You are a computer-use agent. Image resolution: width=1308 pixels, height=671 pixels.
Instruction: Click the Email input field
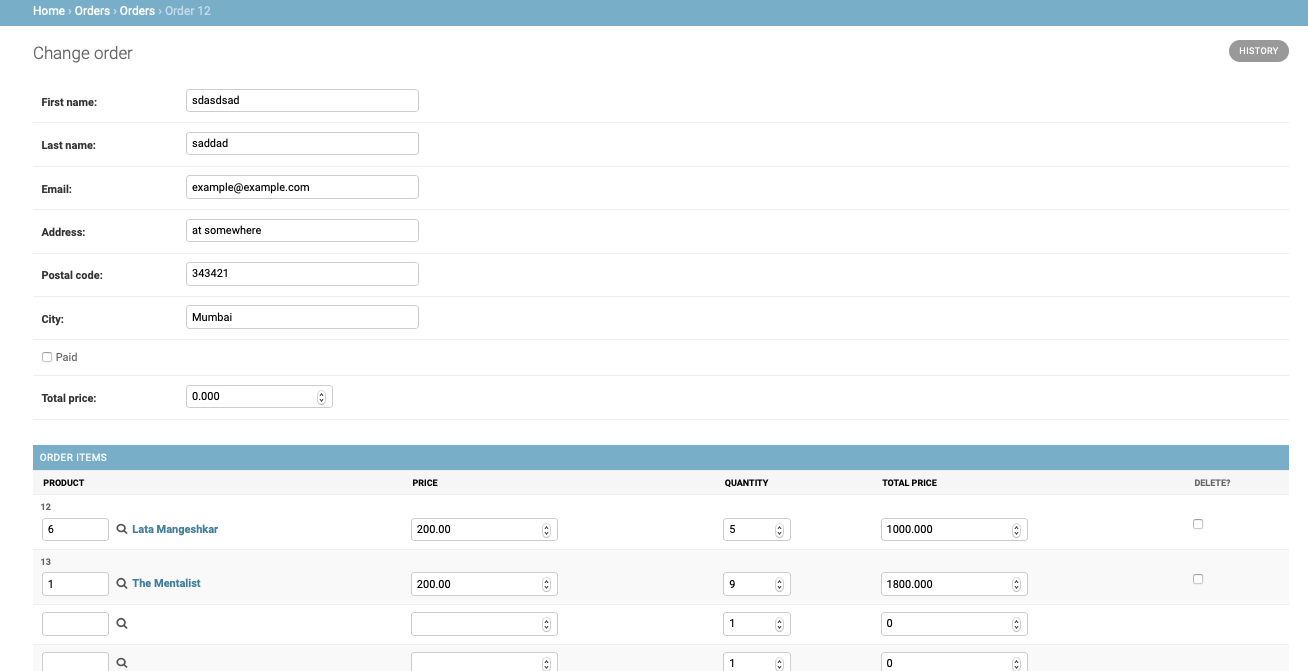(x=302, y=187)
